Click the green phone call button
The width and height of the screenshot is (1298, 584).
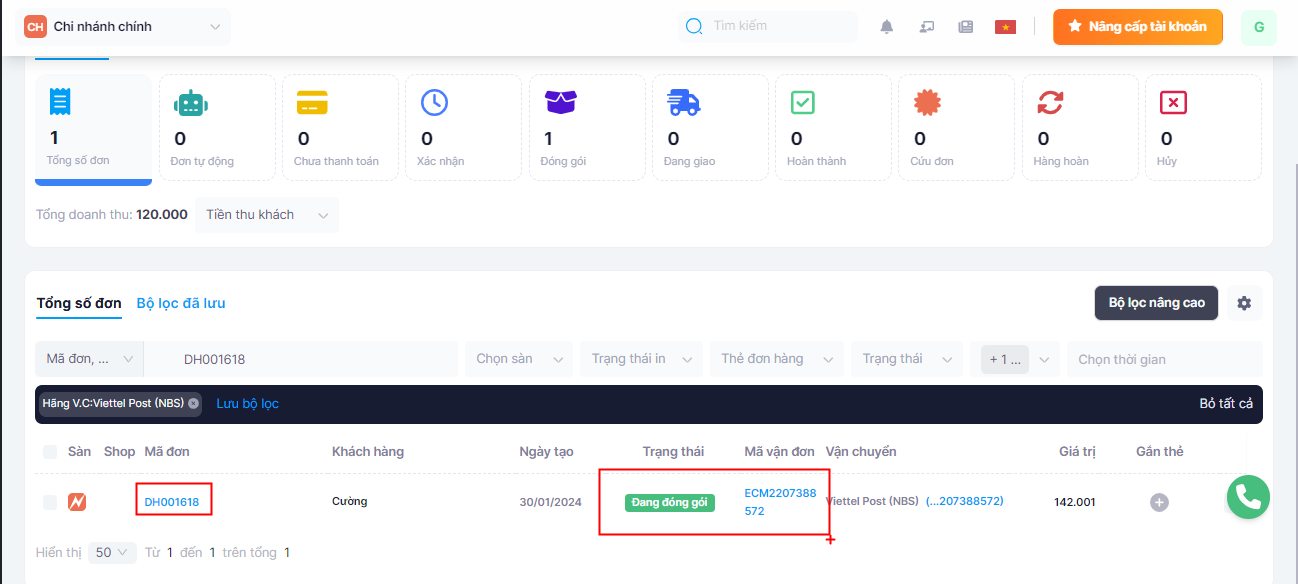(1248, 497)
